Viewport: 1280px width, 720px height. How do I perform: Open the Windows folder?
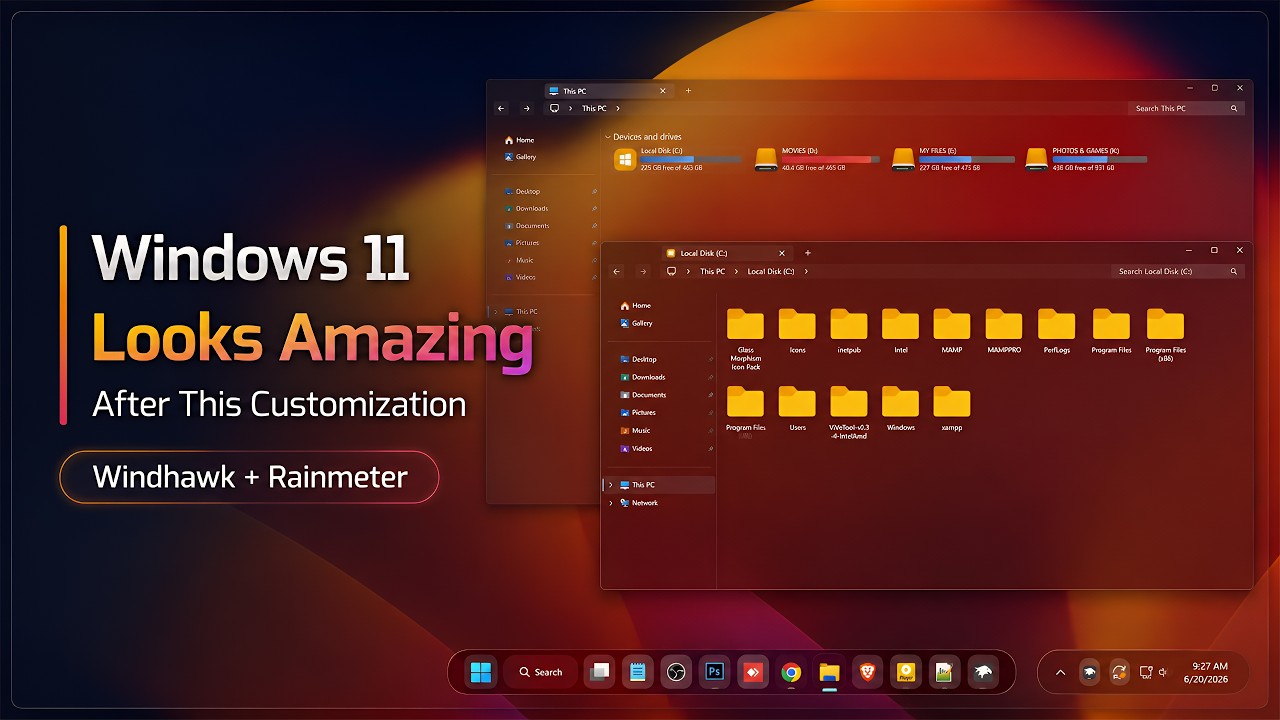click(900, 409)
